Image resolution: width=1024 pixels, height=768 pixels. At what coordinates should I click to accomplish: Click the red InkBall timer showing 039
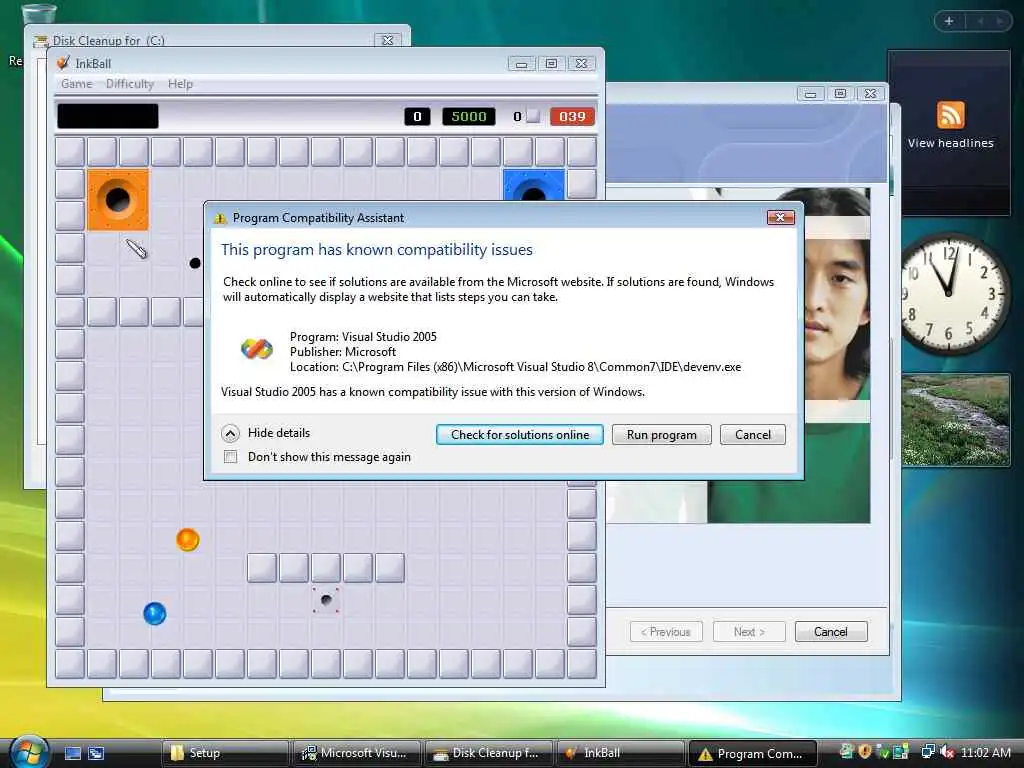coord(572,116)
